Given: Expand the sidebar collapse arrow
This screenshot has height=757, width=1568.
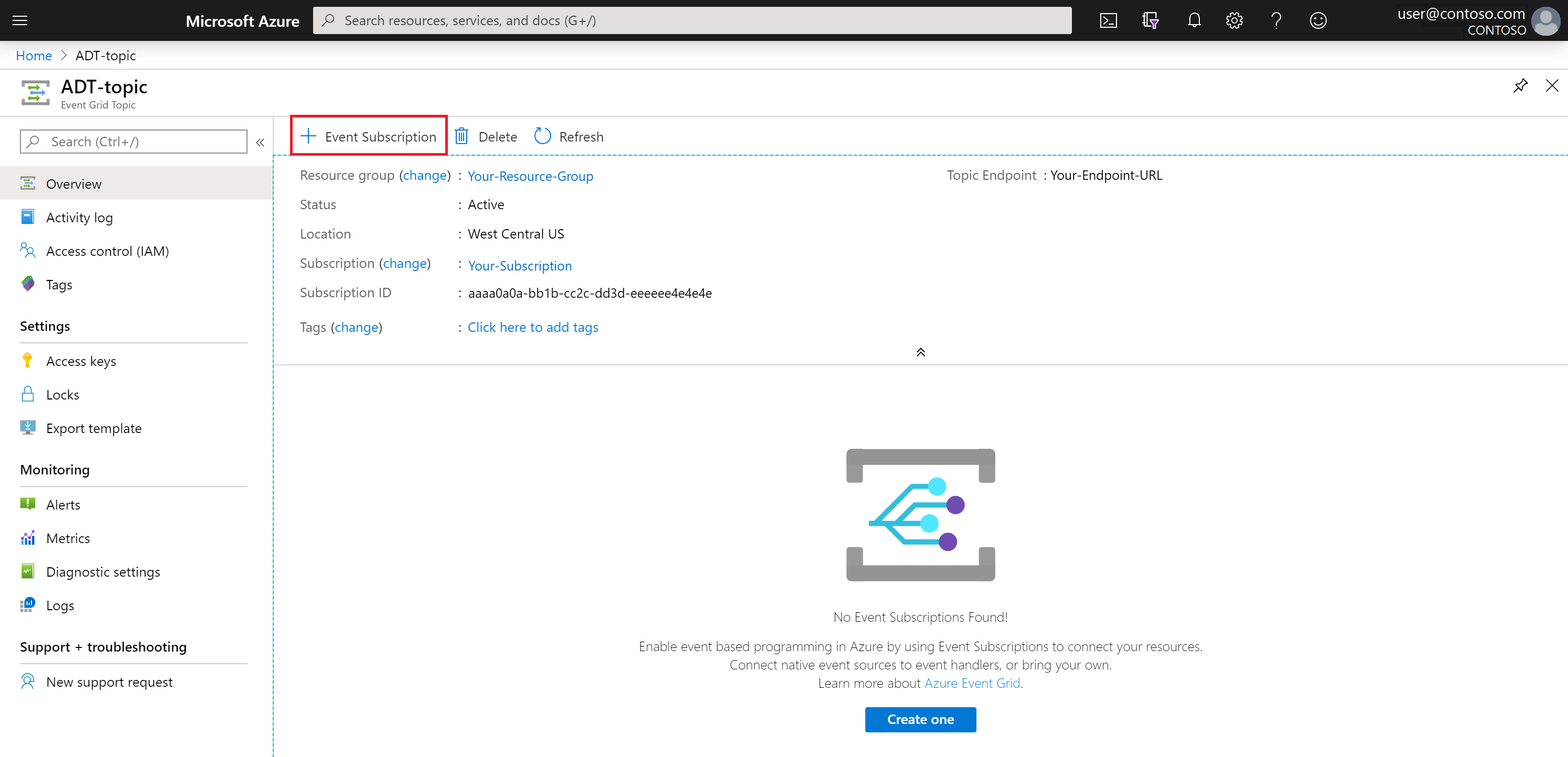Looking at the screenshot, I should pyautogui.click(x=260, y=142).
